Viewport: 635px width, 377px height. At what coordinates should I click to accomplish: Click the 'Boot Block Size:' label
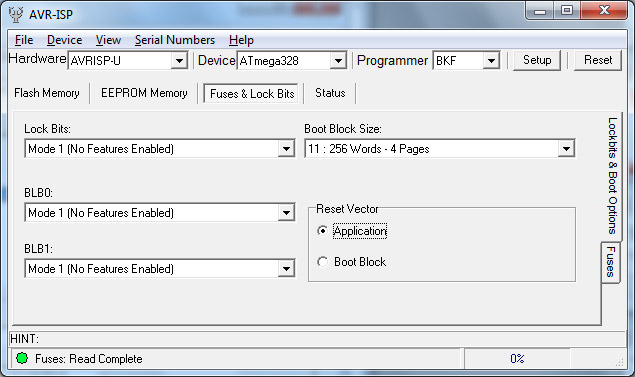point(343,129)
